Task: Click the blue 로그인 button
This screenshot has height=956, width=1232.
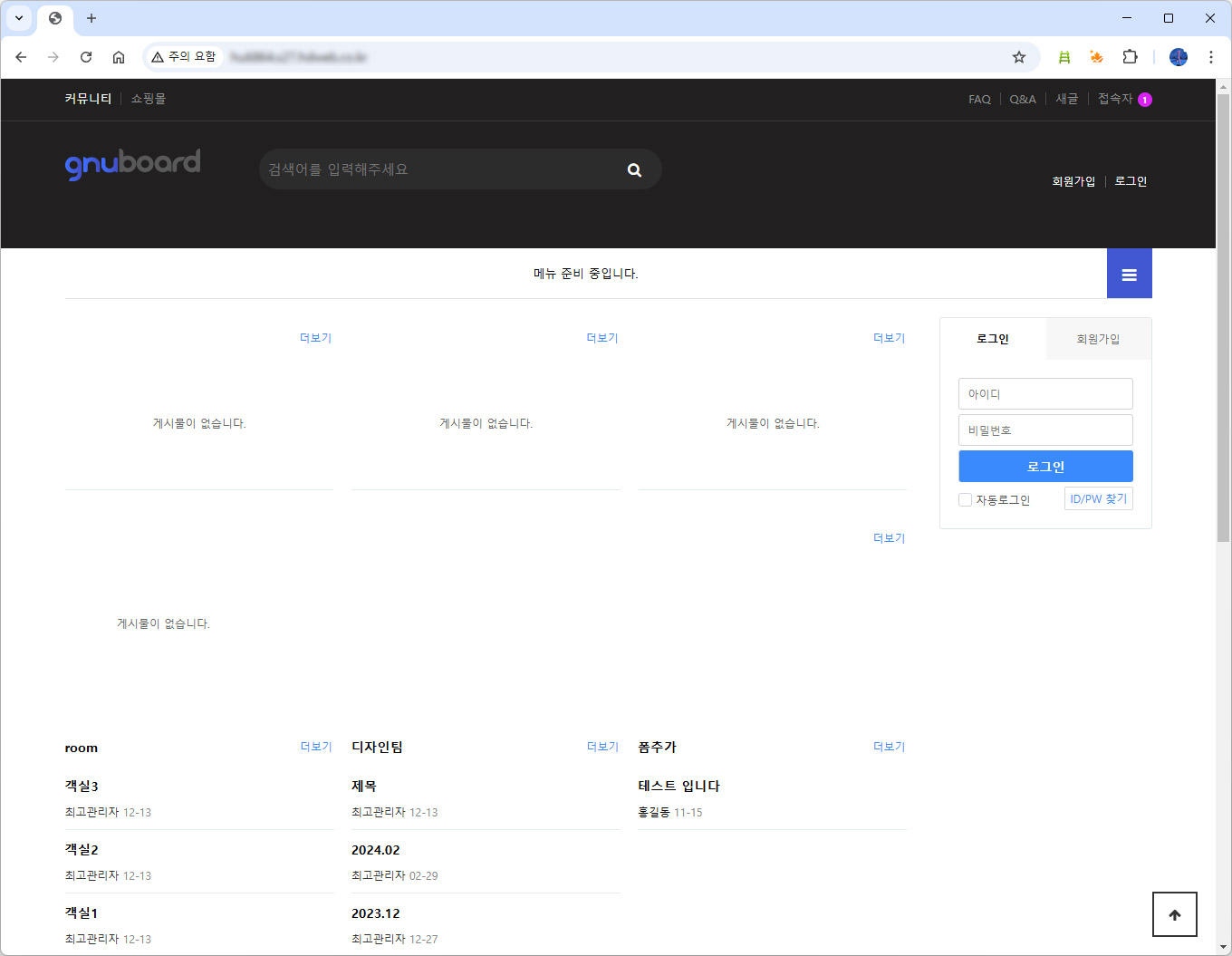Action: coord(1045,467)
